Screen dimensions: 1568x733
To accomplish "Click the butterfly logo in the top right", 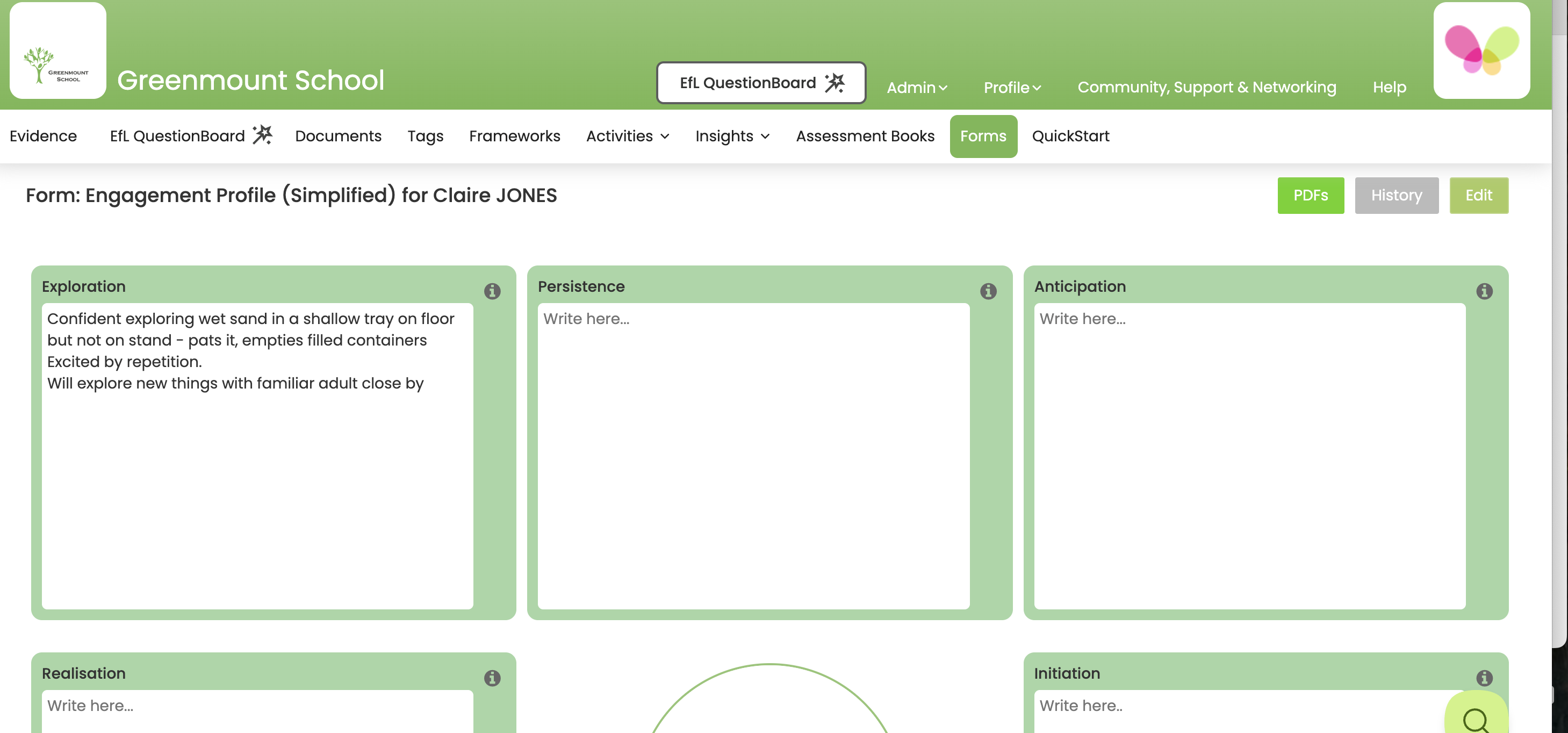I will (1481, 51).
